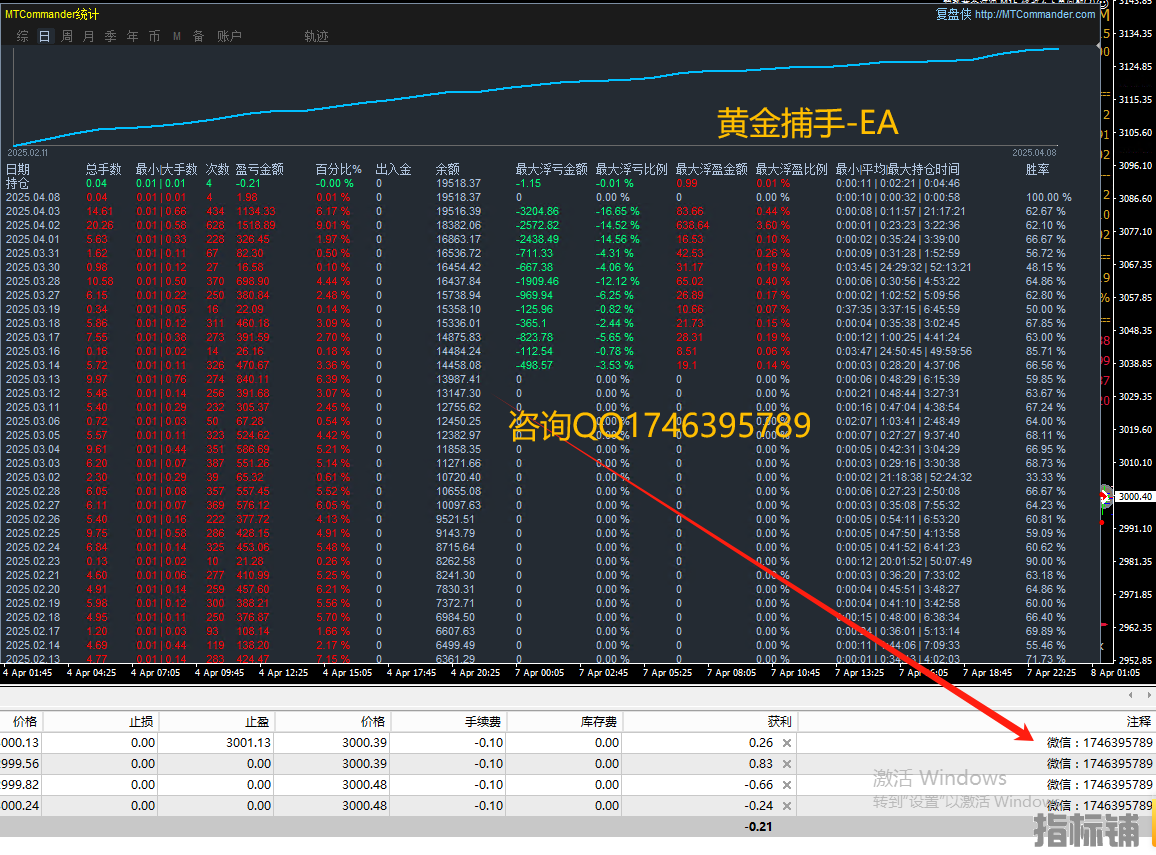The image size is (1156, 855).
Task: Close the order with profit 0.26
Action: click(x=787, y=743)
